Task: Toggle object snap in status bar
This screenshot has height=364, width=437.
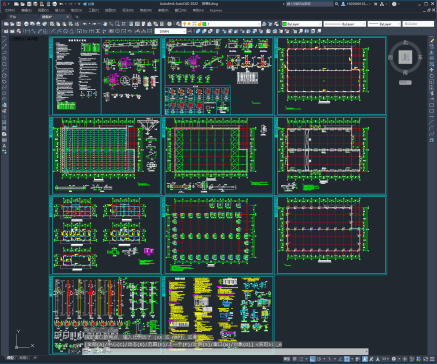Action: [x=347, y=359]
